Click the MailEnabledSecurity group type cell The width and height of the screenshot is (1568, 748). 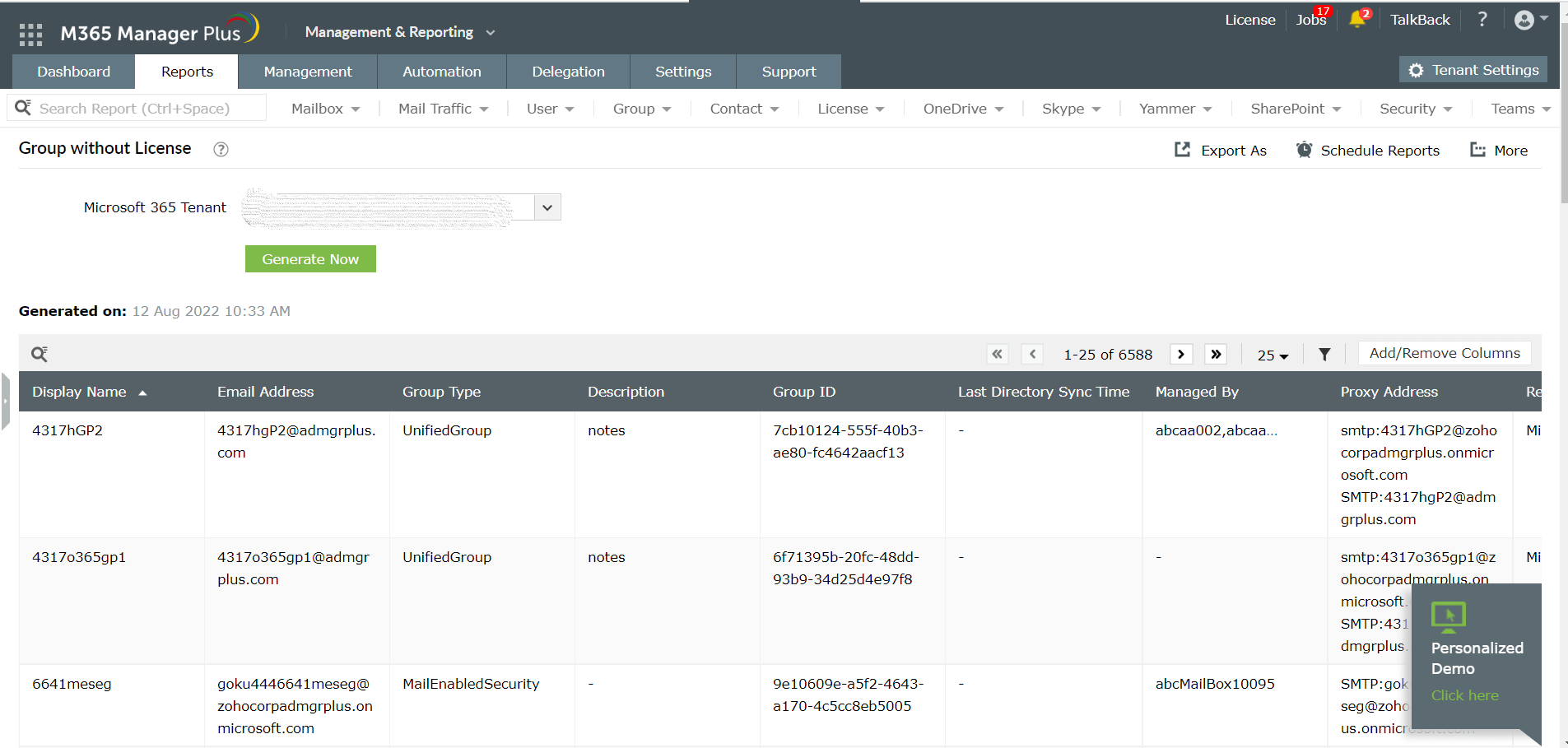click(471, 684)
